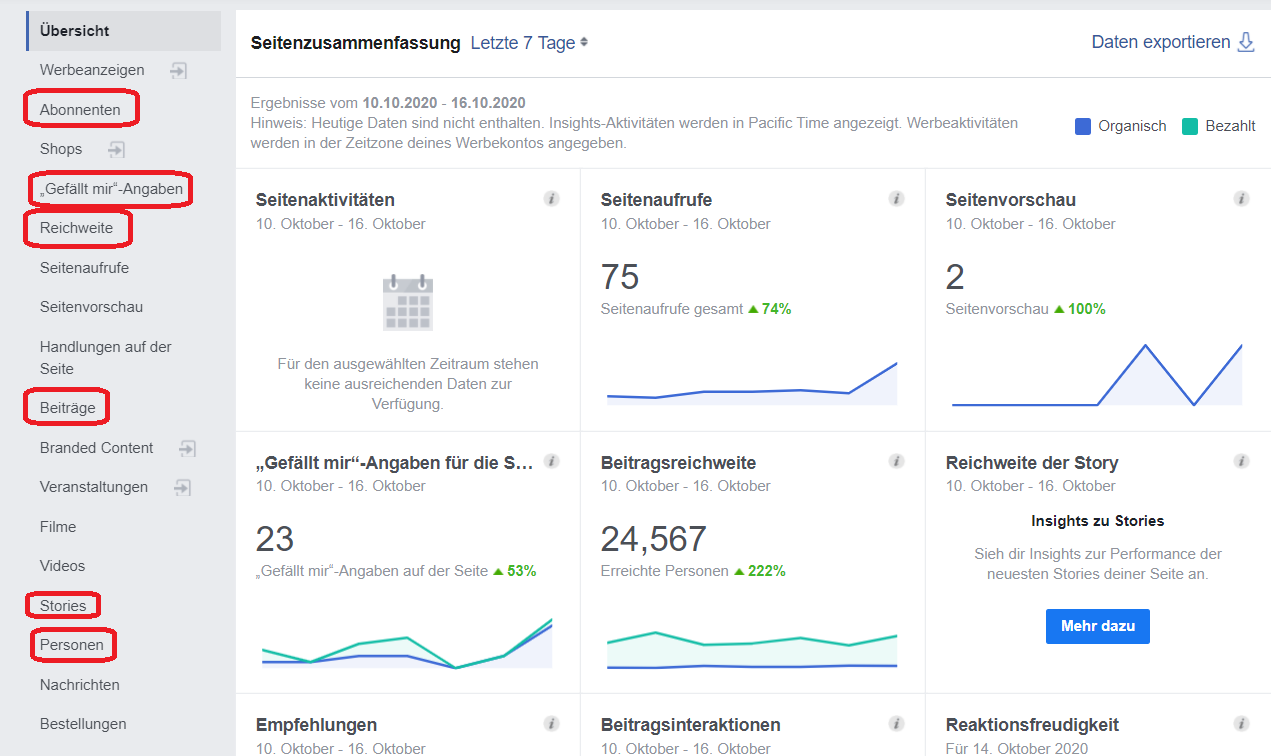Click info icon on Seitenaktivitäten card
Image resolution: width=1271 pixels, height=756 pixels.
coord(551,199)
